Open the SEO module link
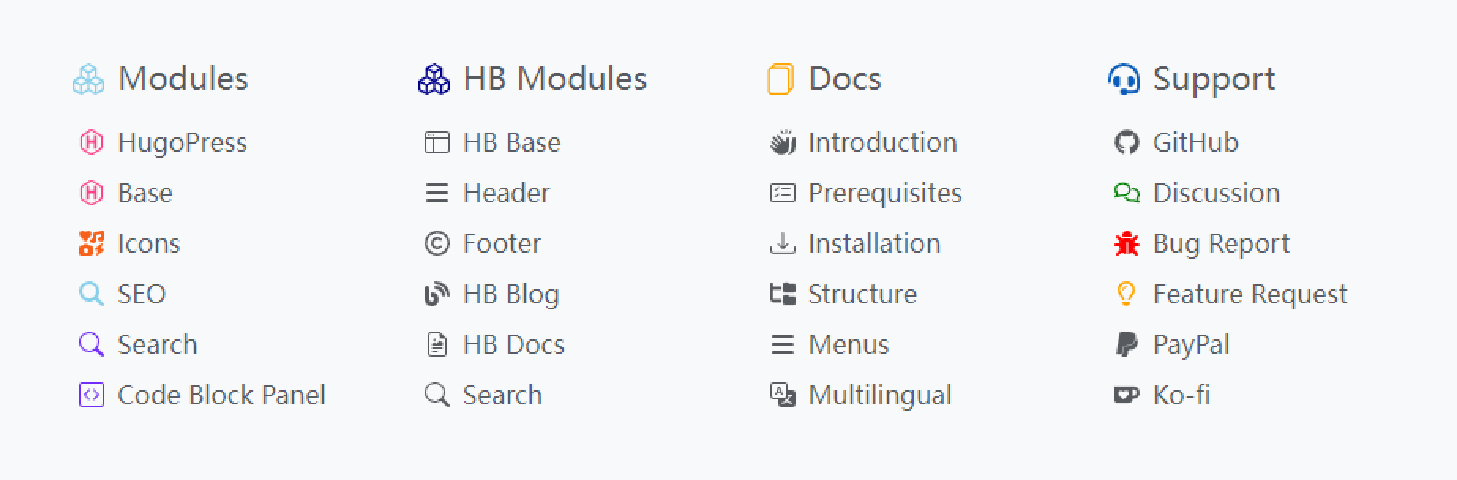 (x=141, y=294)
